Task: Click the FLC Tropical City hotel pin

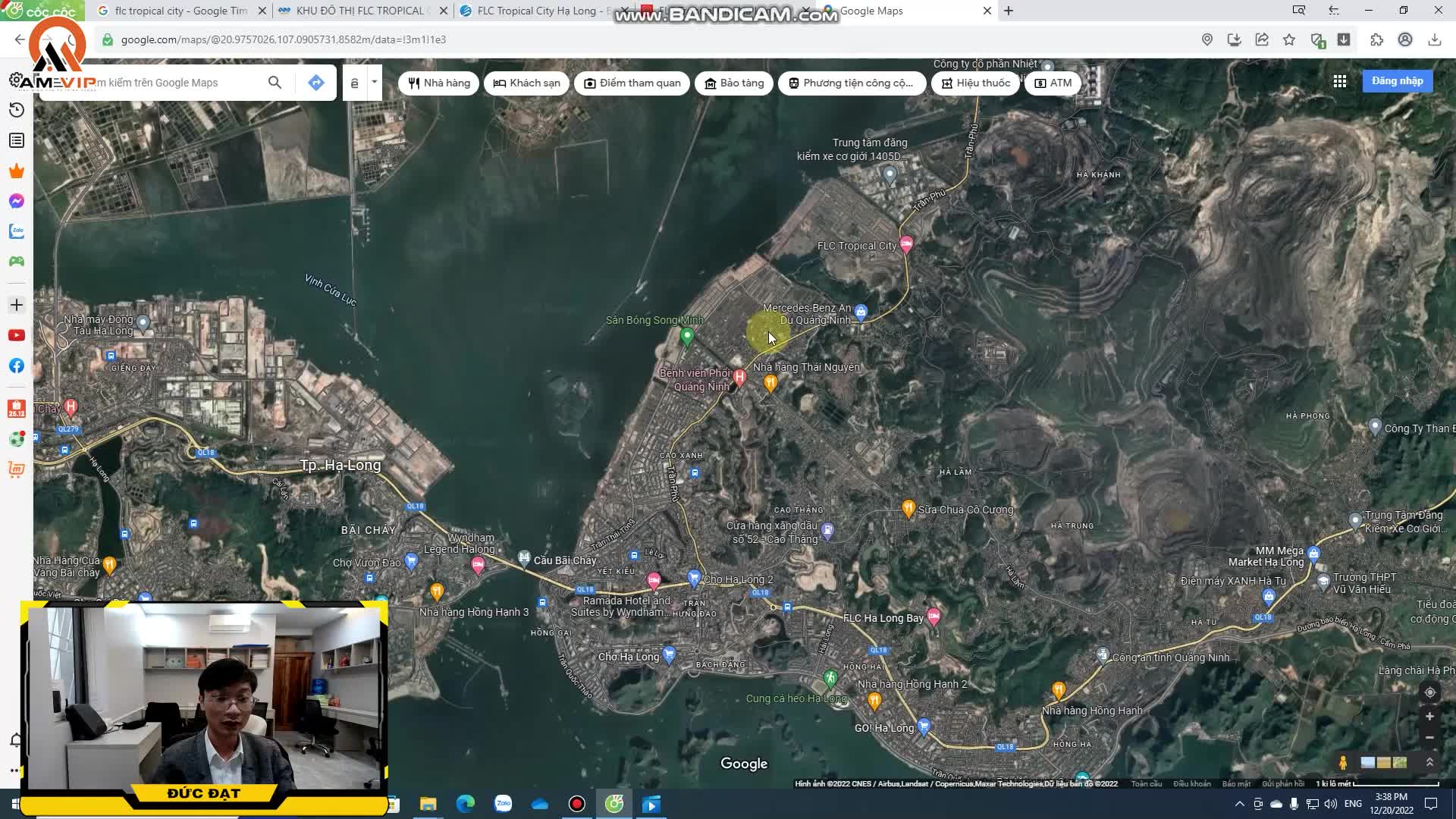Action: point(906,244)
